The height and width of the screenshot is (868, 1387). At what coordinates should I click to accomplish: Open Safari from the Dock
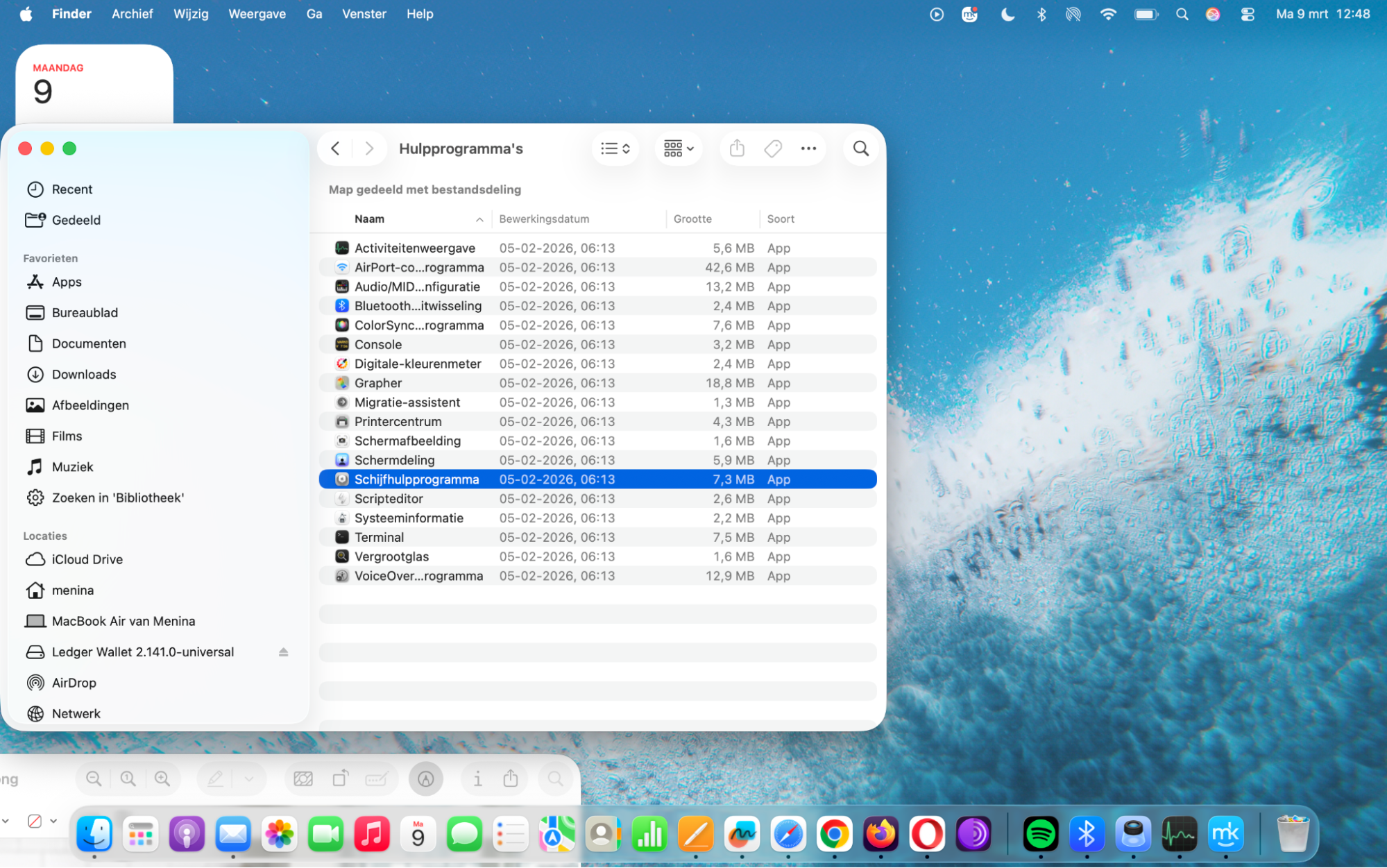(788, 833)
